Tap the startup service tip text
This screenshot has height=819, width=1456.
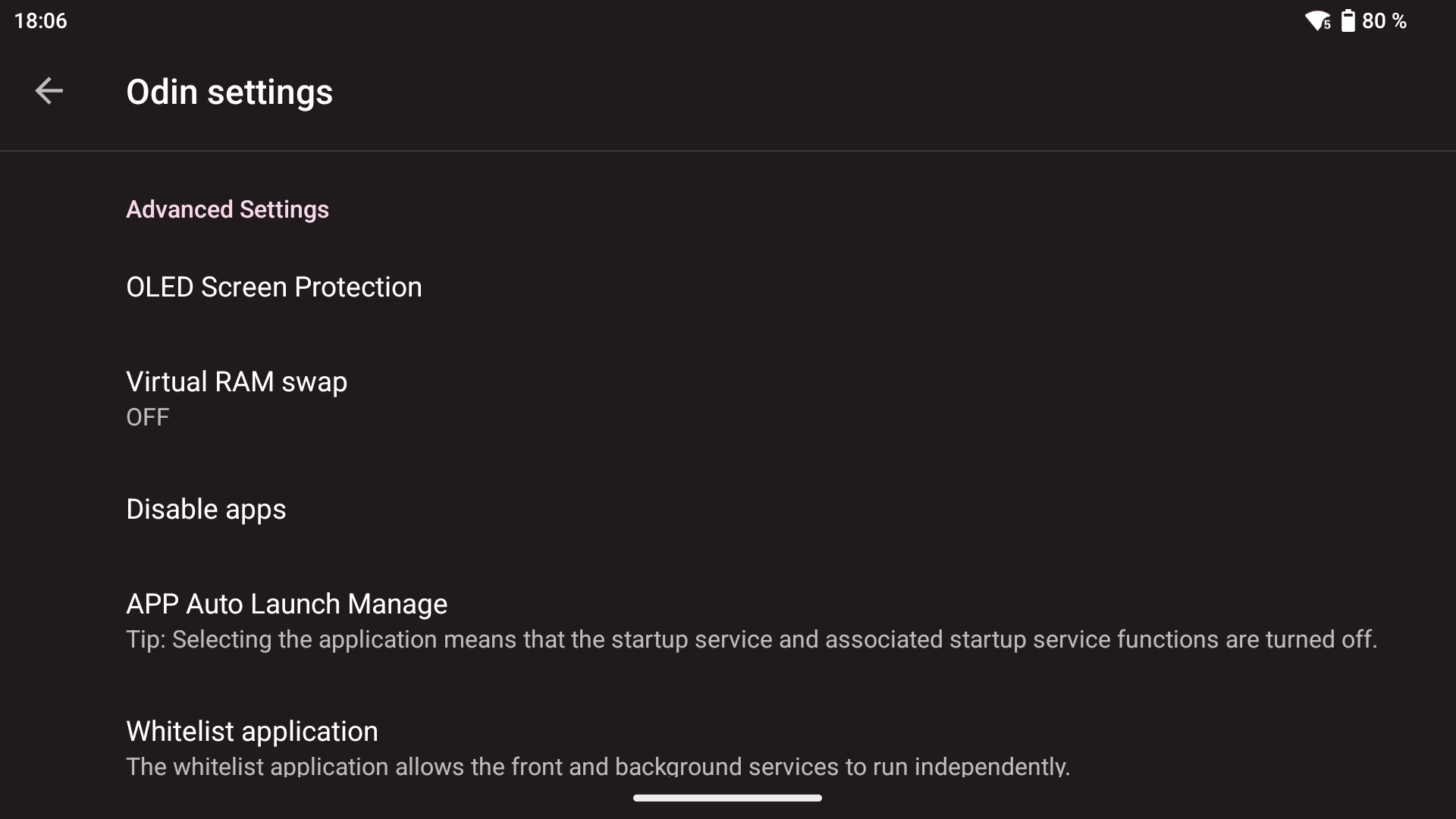[x=751, y=639]
